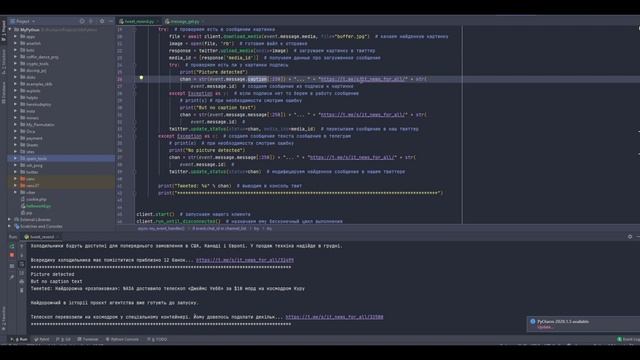The width and height of the screenshot is (640, 360).
Task: Click the Python file icon on first editor tab
Action: [121, 21]
